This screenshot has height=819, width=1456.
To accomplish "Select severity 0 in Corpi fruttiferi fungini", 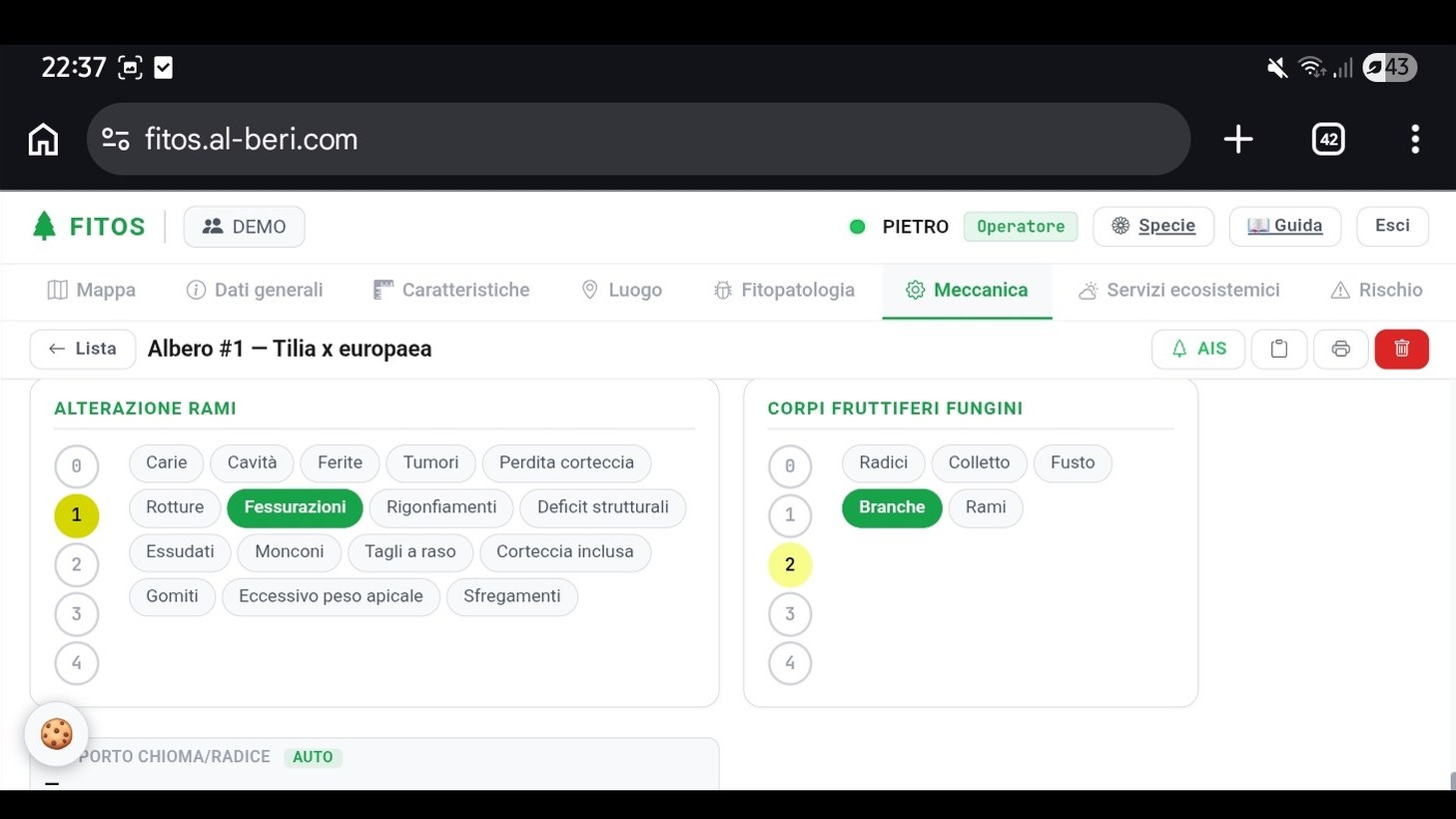I will [x=790, y=465].
